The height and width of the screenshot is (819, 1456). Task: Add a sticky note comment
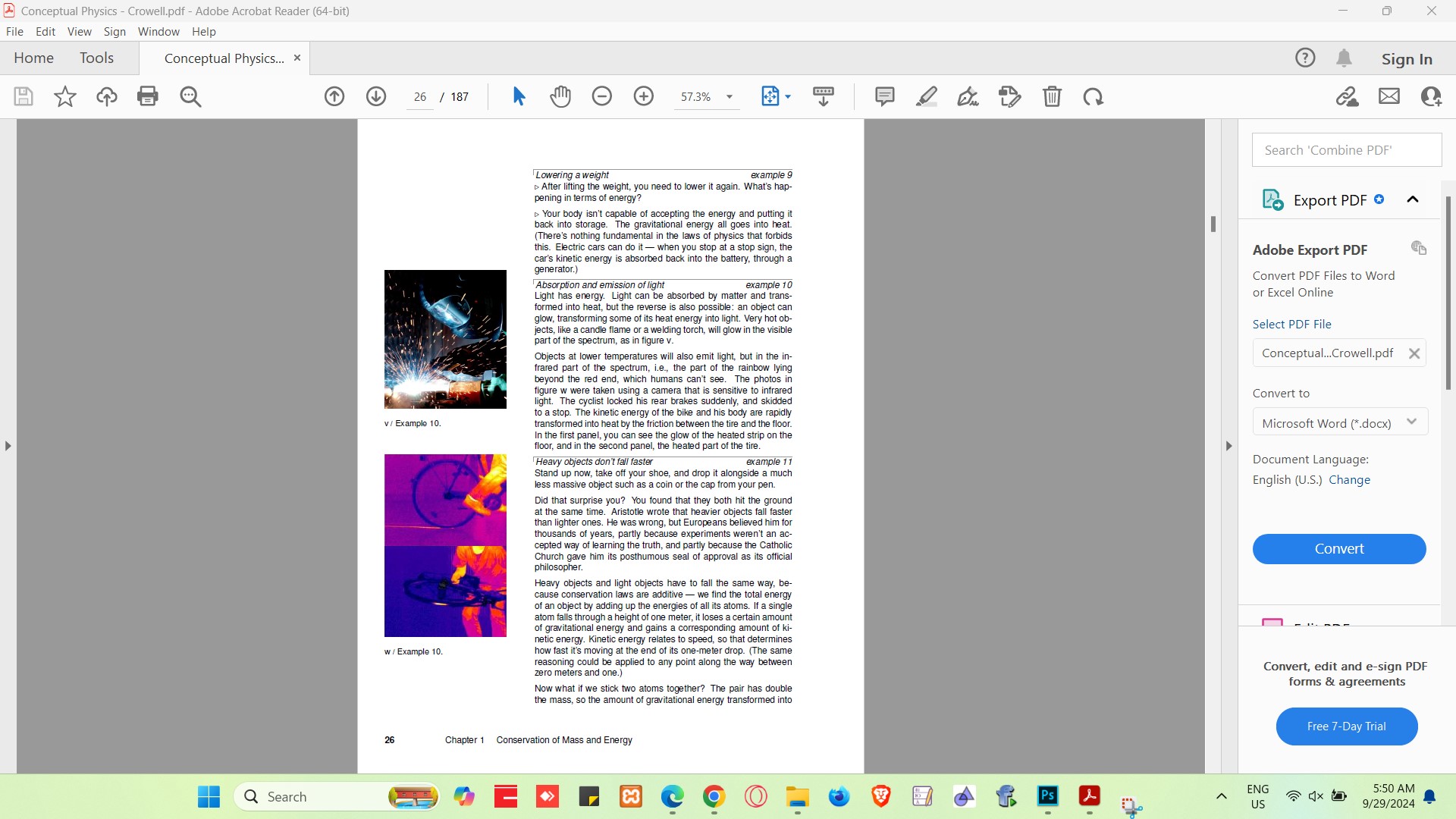coord(884,96)
